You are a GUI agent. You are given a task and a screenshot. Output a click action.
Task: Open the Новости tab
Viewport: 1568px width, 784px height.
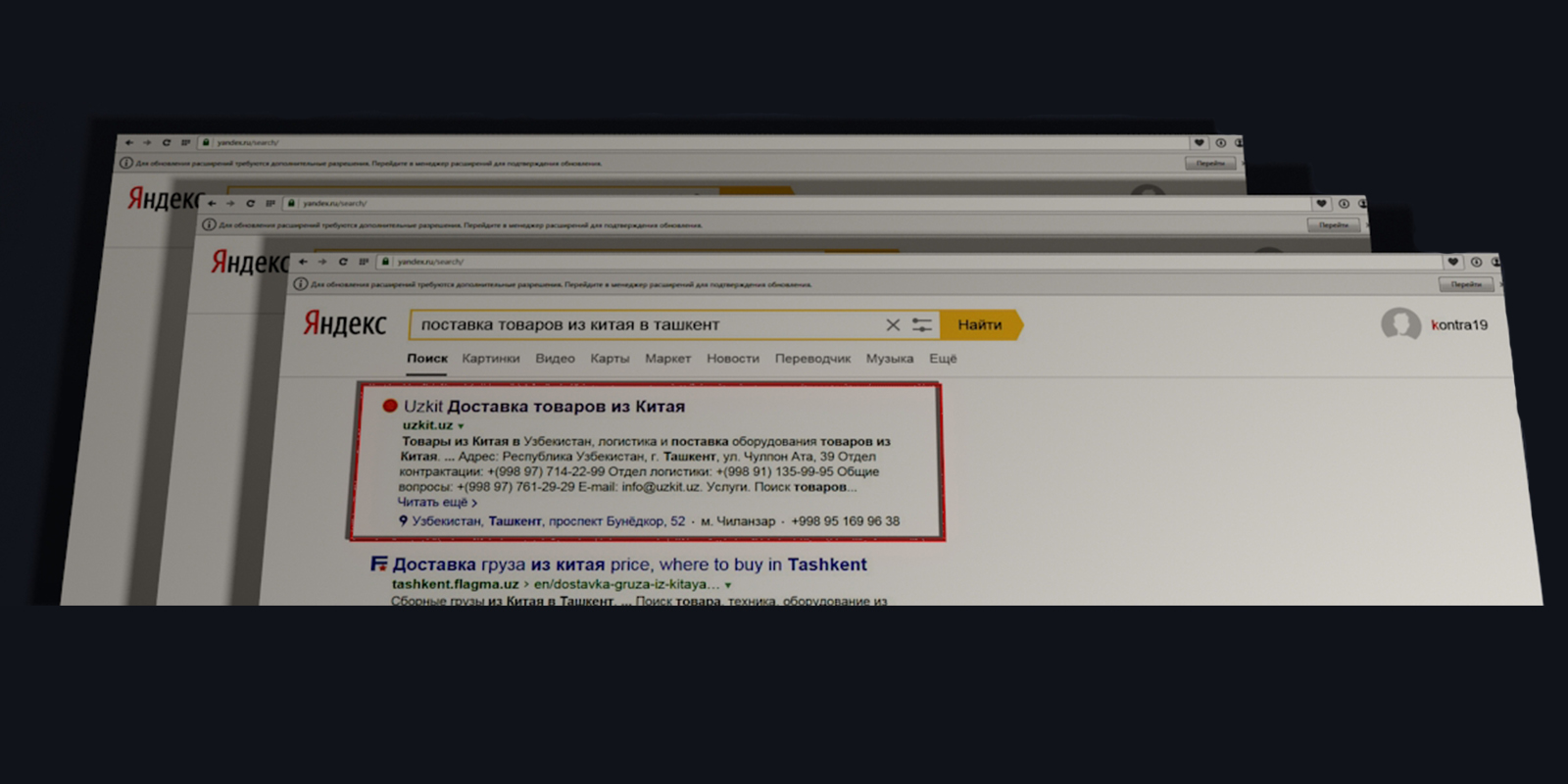click(733, 359)
